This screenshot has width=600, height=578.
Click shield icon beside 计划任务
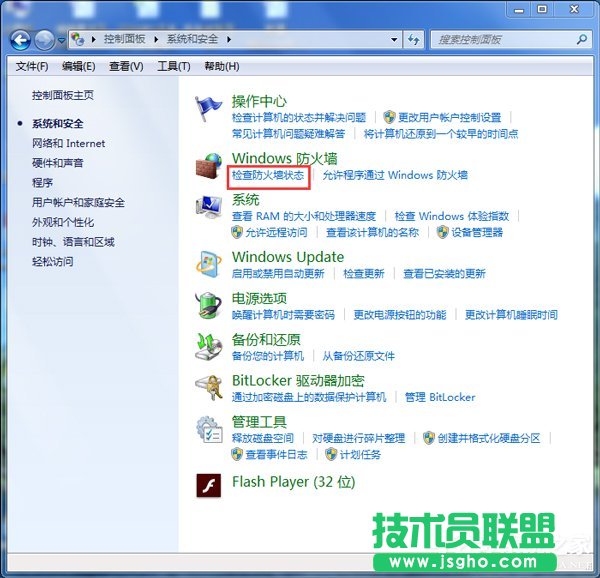click(331, 454)
